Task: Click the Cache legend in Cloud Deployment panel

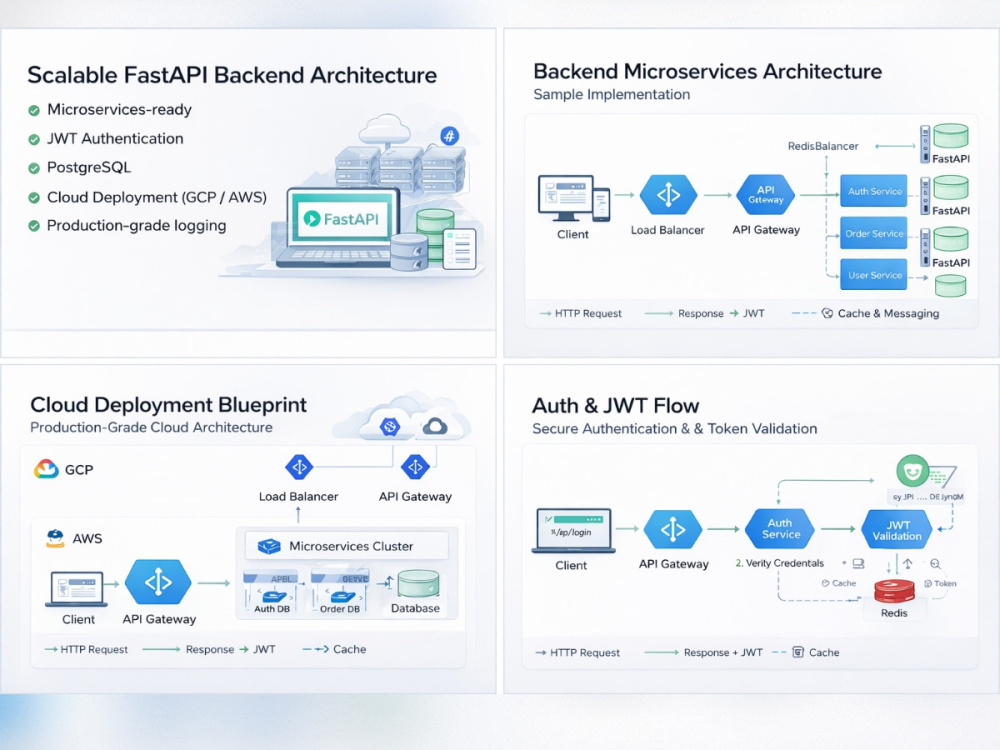Action: tap(334, 649)
